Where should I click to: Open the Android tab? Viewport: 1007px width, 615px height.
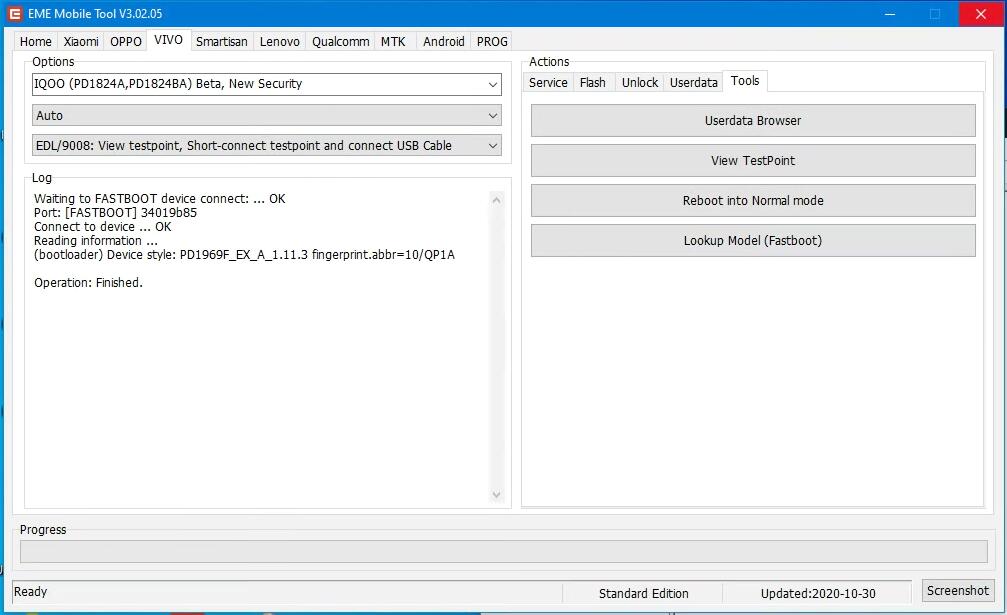[x=443, y=42]
